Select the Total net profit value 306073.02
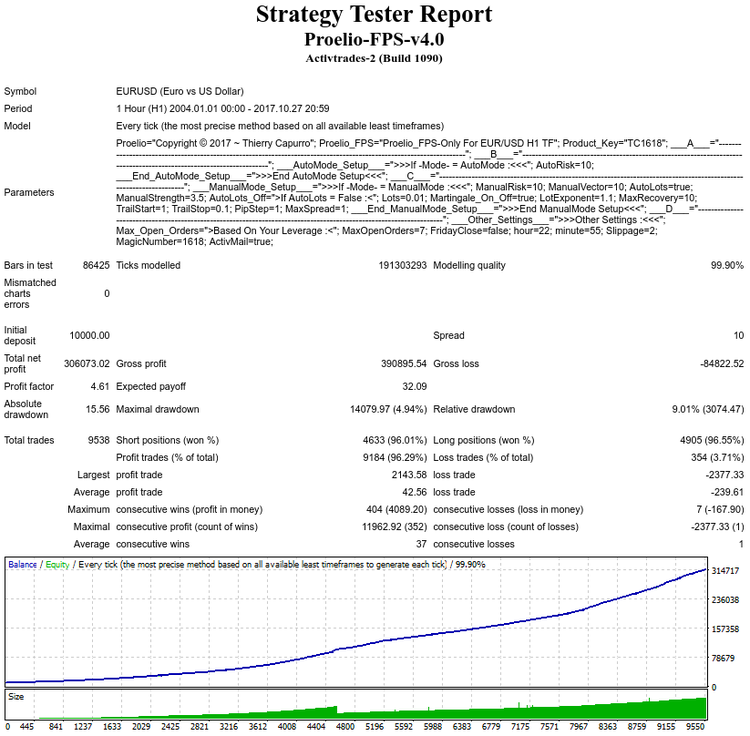Image resolution: width=750 pixels, height=736 pixels. (87, 363)
